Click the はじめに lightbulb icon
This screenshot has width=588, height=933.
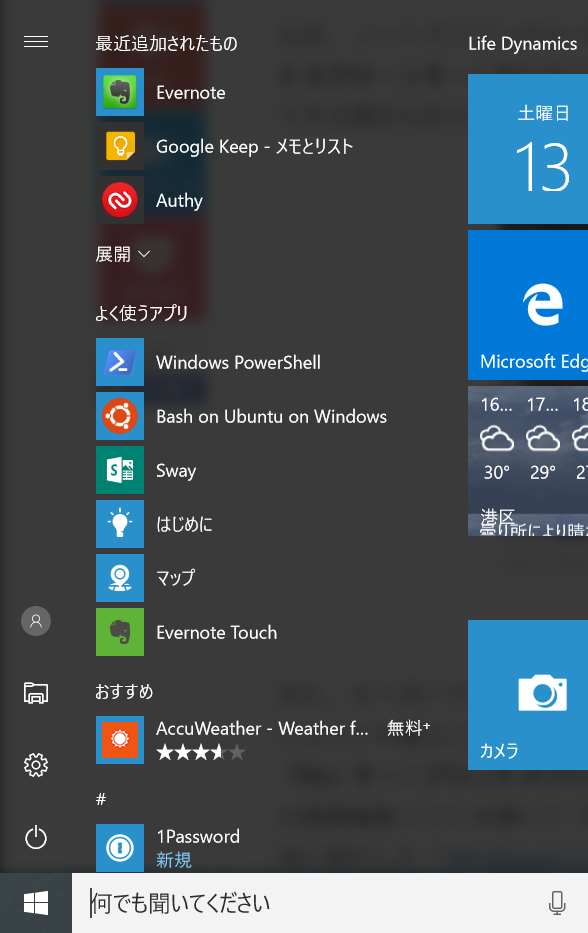pos(120,524)
